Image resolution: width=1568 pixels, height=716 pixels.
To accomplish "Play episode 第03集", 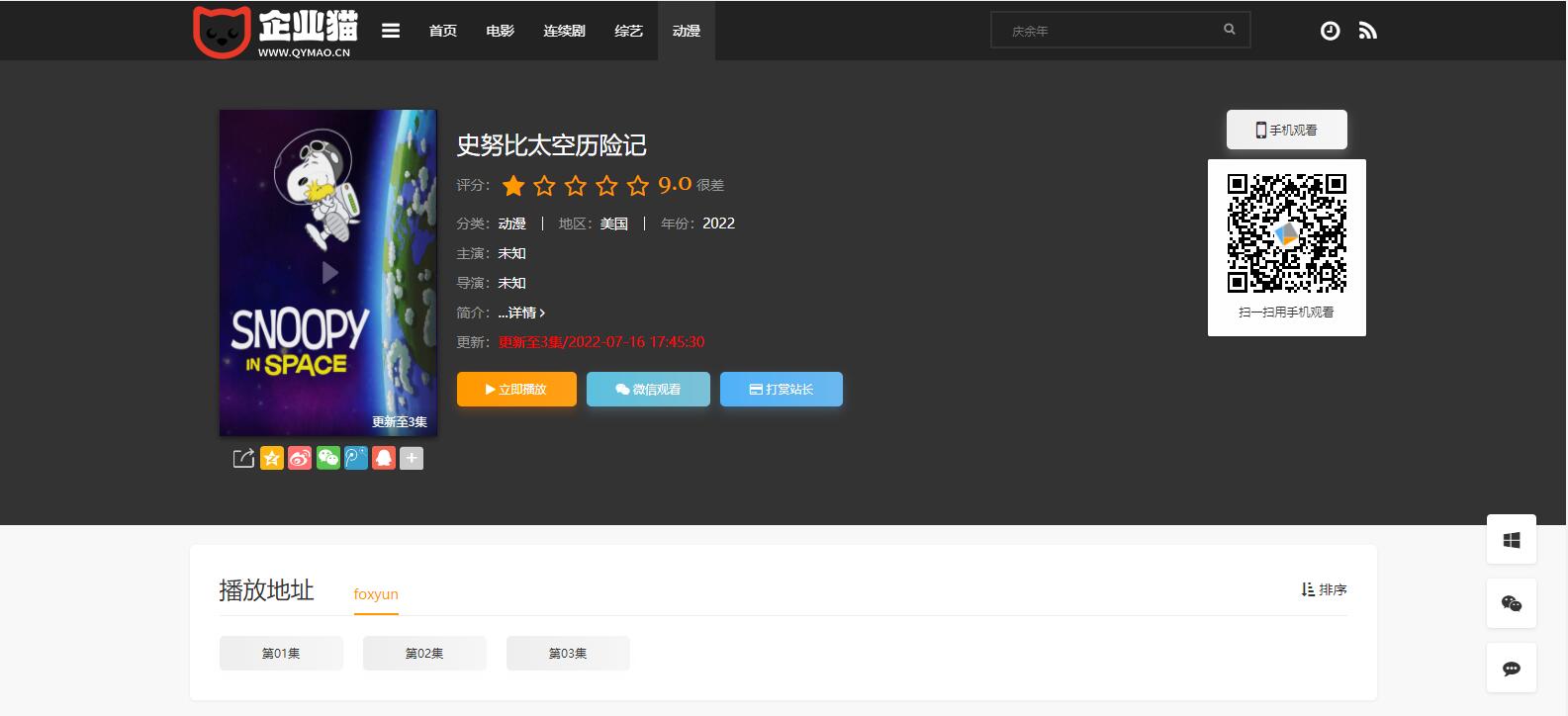I will [x=568, y=654].
